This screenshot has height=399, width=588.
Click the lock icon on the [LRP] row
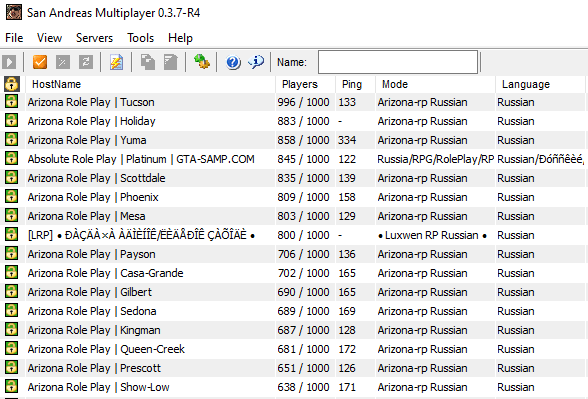coord(12,234)
